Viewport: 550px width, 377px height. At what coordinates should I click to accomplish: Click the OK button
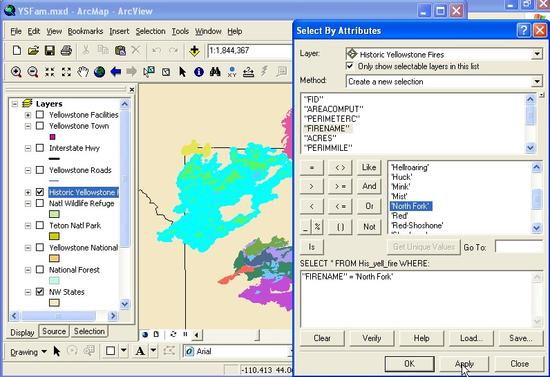pyautogui.click(x=409, y=364)
